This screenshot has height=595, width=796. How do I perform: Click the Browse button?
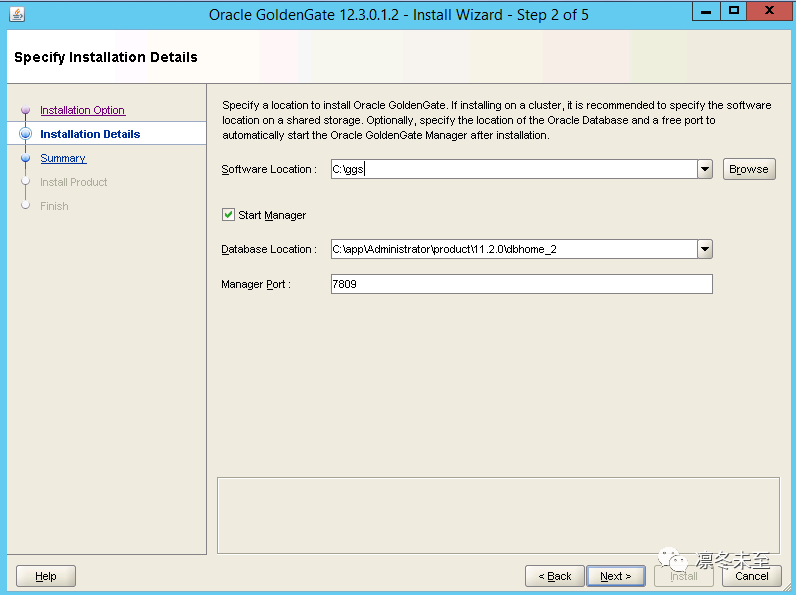(x=749, y=169)
